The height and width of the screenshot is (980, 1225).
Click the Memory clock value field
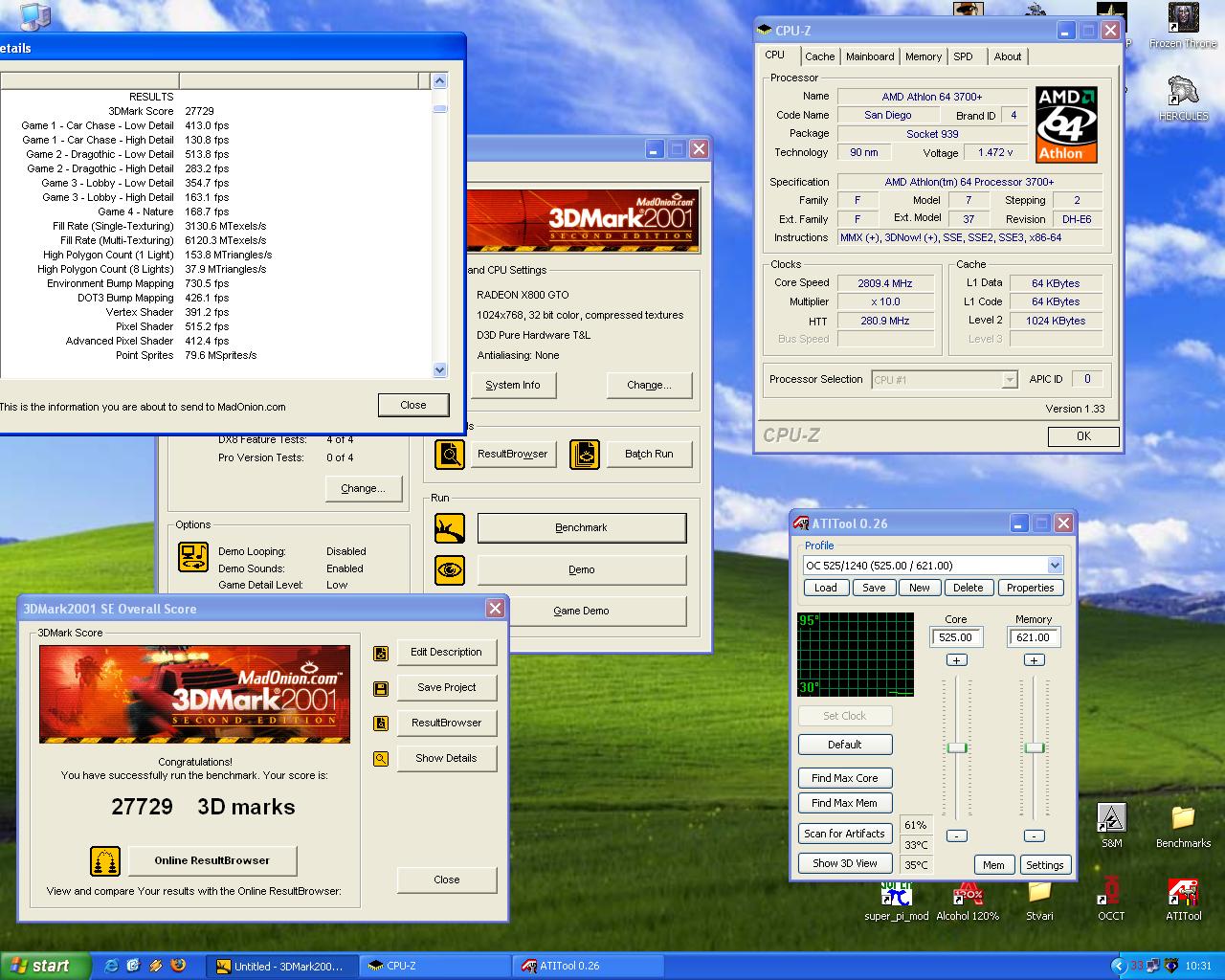pos(1034,637)
